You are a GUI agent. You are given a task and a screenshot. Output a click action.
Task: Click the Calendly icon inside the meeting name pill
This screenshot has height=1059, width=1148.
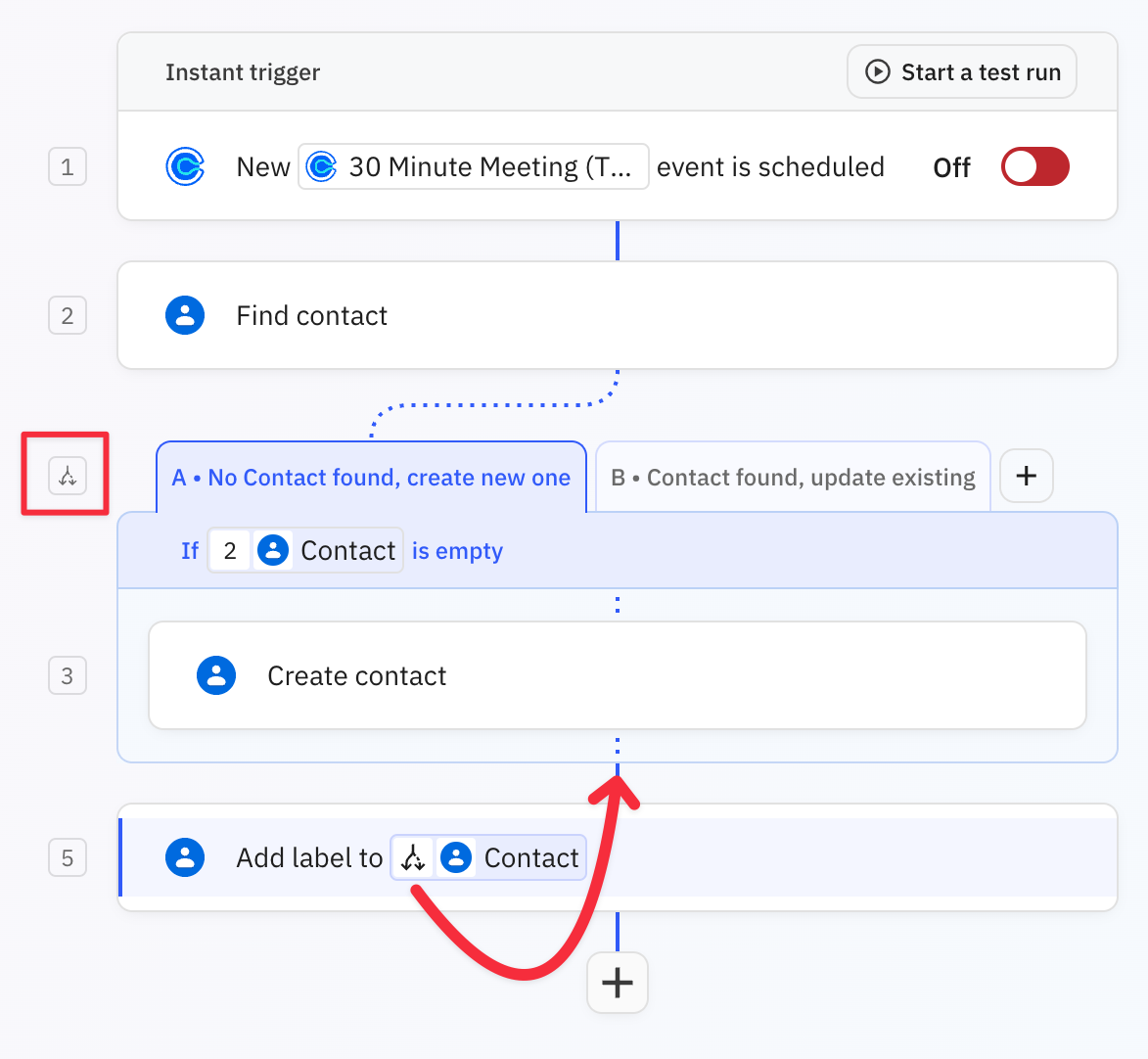[x=324, y=166]
